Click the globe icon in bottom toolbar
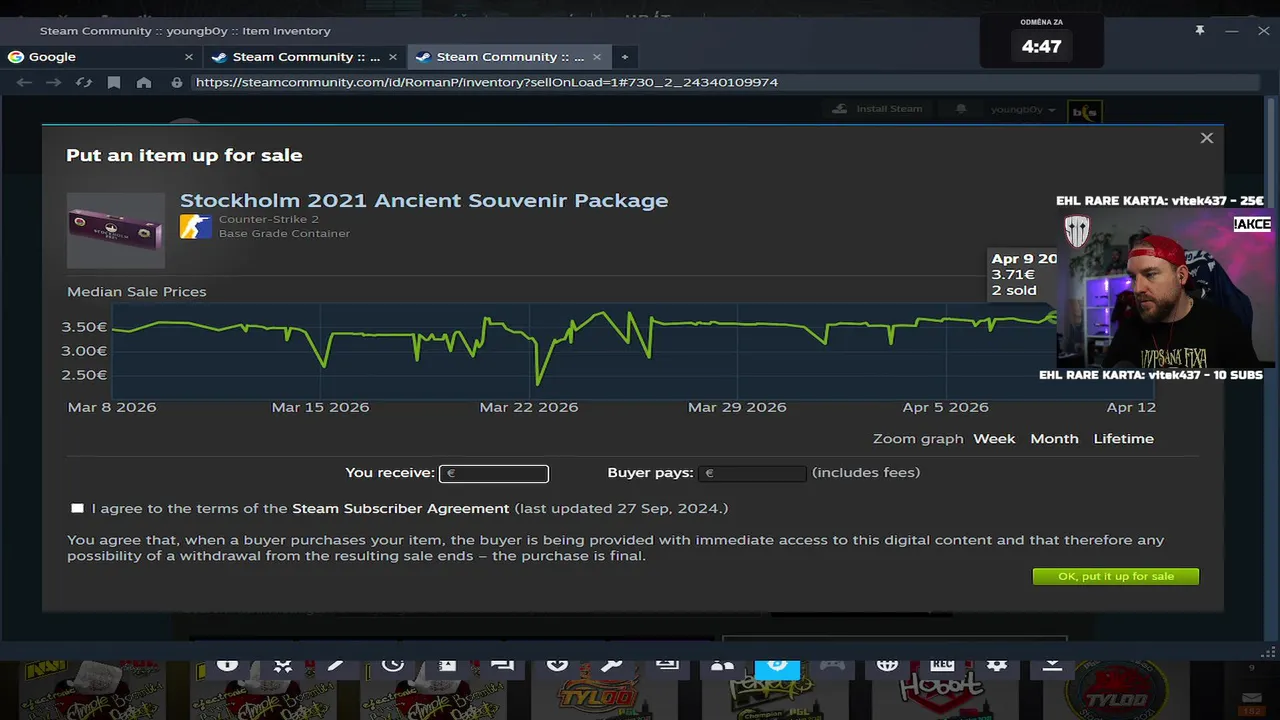 pyautogui.click(x=887, y=664)
